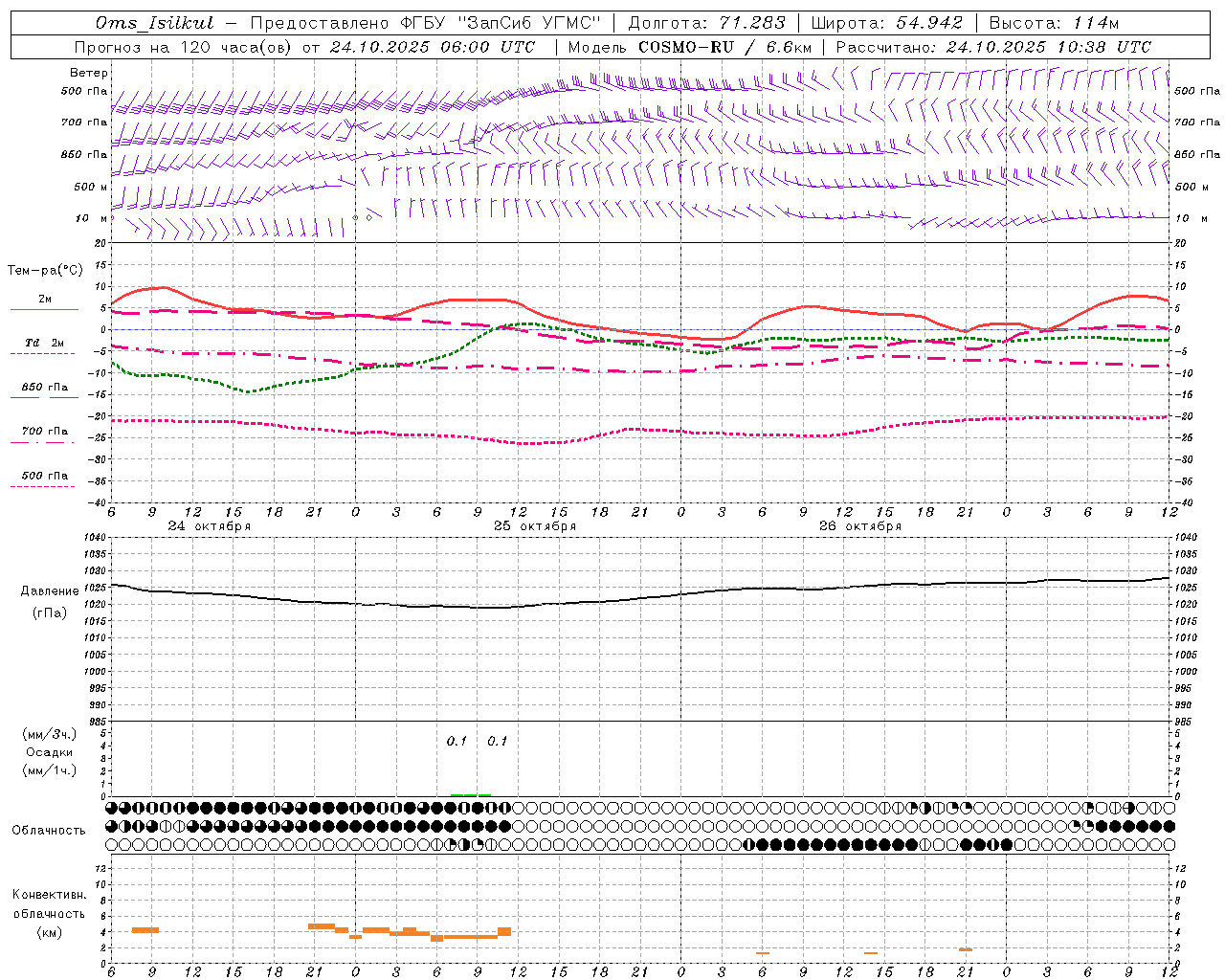Click the '26 октября' date label
This screenshot has width=1225, height=980.
(x=859, y=526)
